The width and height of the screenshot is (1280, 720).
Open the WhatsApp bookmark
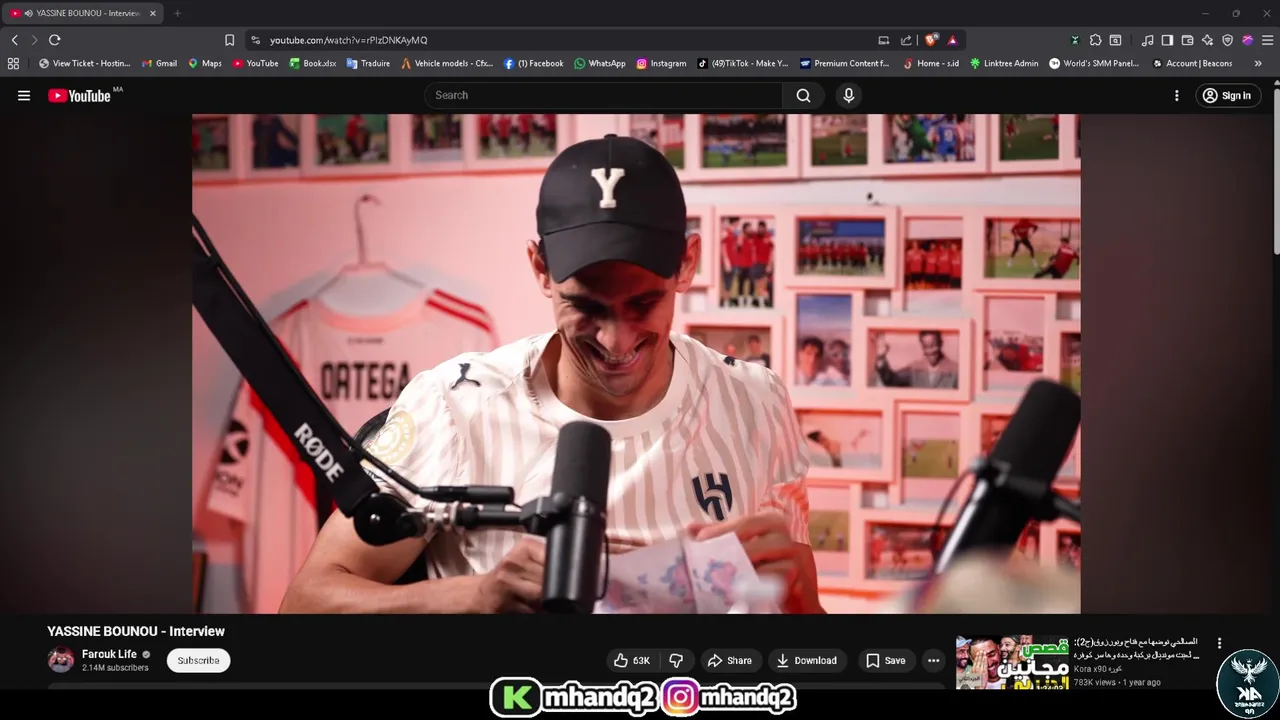pyautogui.click(x=600, y=63)
